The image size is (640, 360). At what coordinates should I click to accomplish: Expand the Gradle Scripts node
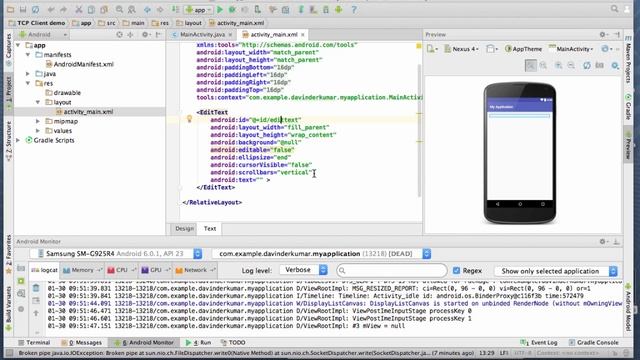[x=18, y=140]
